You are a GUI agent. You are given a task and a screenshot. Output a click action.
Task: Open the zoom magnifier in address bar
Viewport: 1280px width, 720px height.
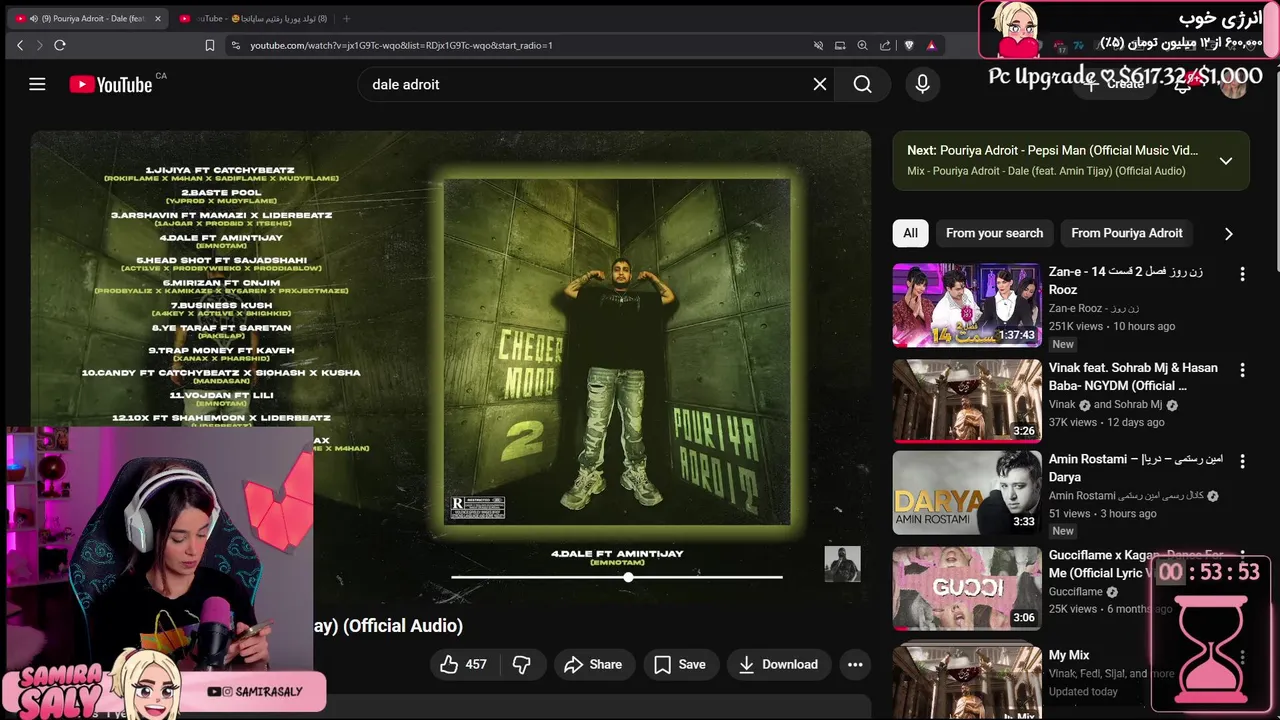tap(862, 45)
